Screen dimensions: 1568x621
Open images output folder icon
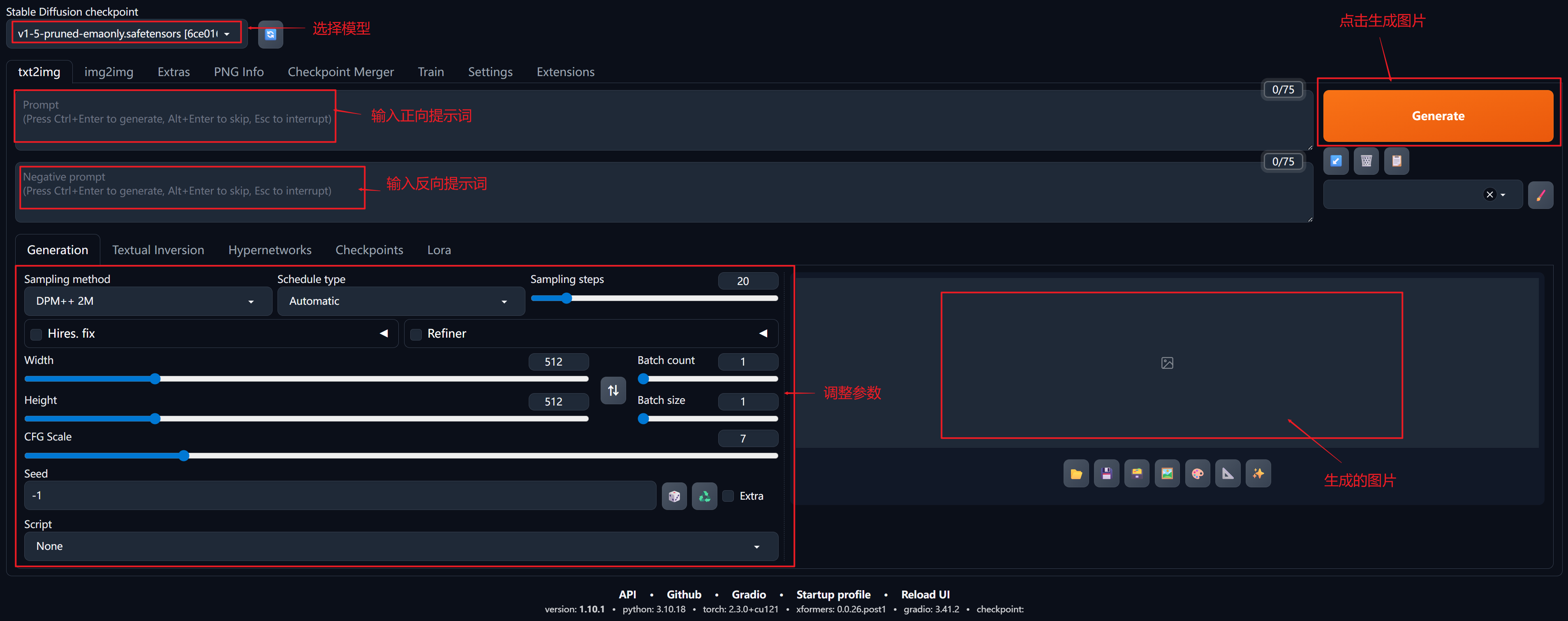point(1075,474)
